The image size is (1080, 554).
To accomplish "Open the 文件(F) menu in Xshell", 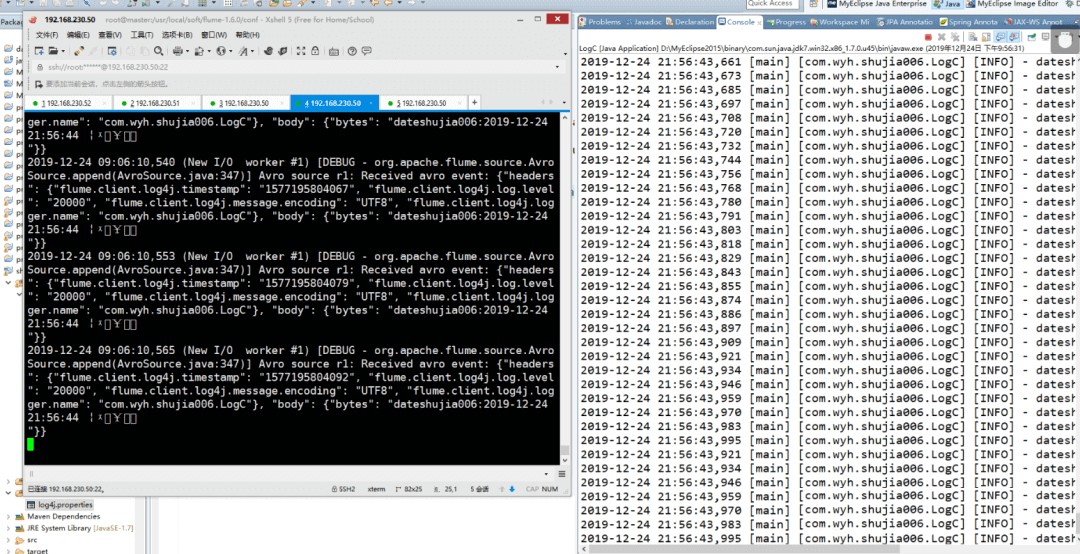I will tap(46, 35).
